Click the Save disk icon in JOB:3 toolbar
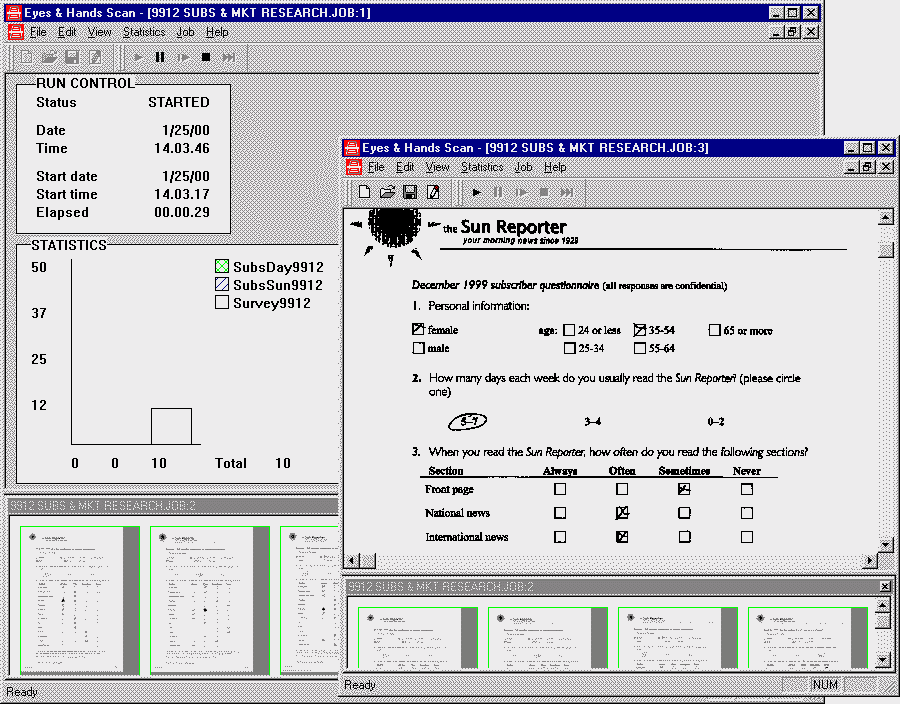Viewport: 900px width, 704px height. pos(410,192)
